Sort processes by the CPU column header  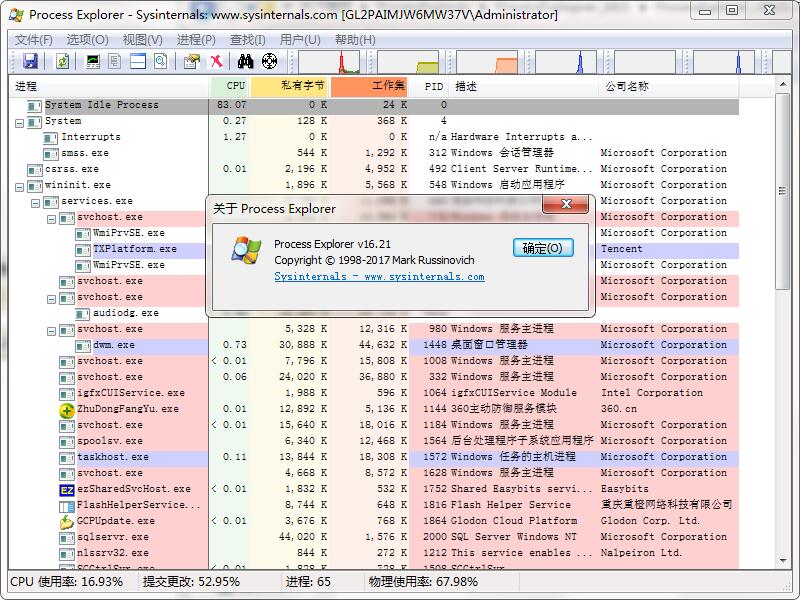tap(234, 87)
